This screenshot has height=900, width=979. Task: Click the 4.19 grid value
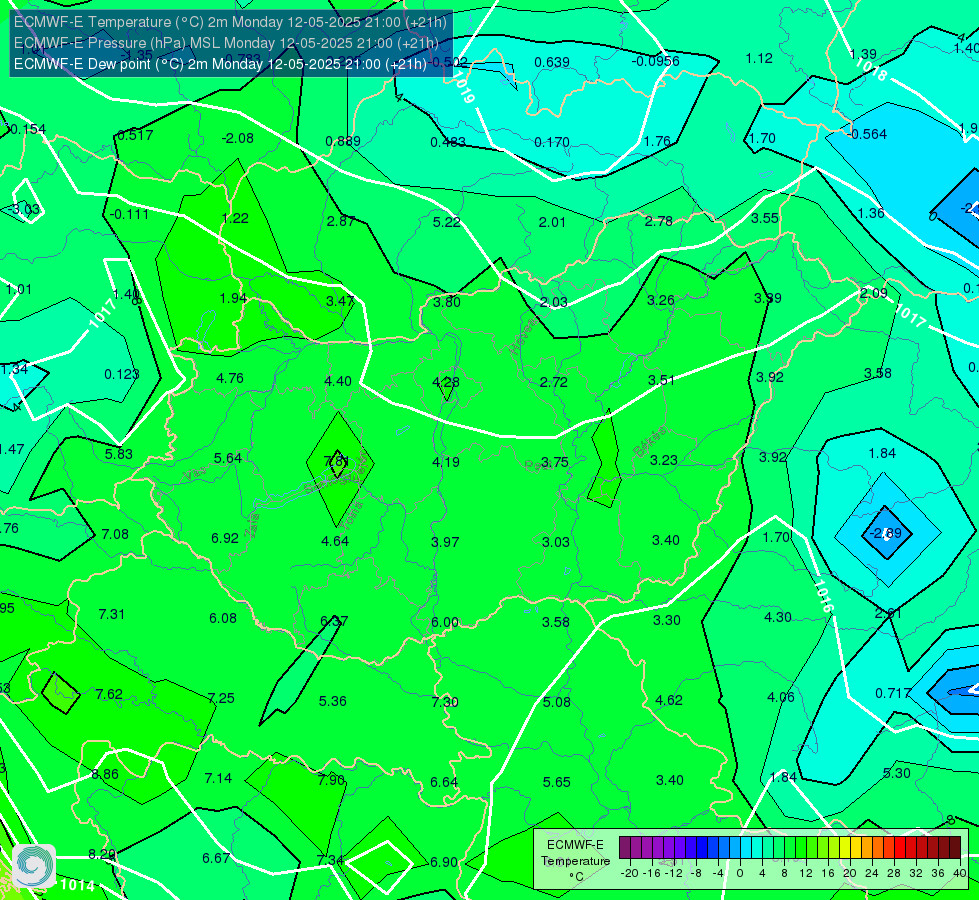point(446,462)
